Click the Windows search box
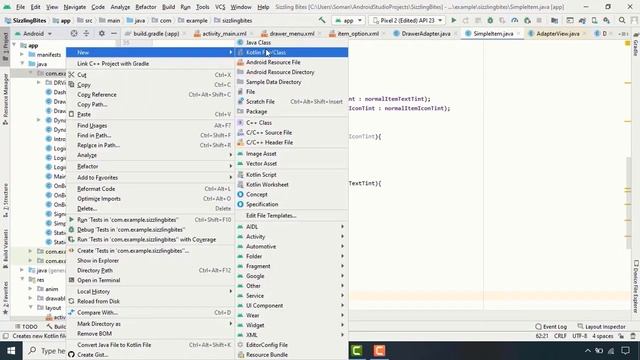Image resolution: width=640 pixels, height=360 pixels. [46, 351]
